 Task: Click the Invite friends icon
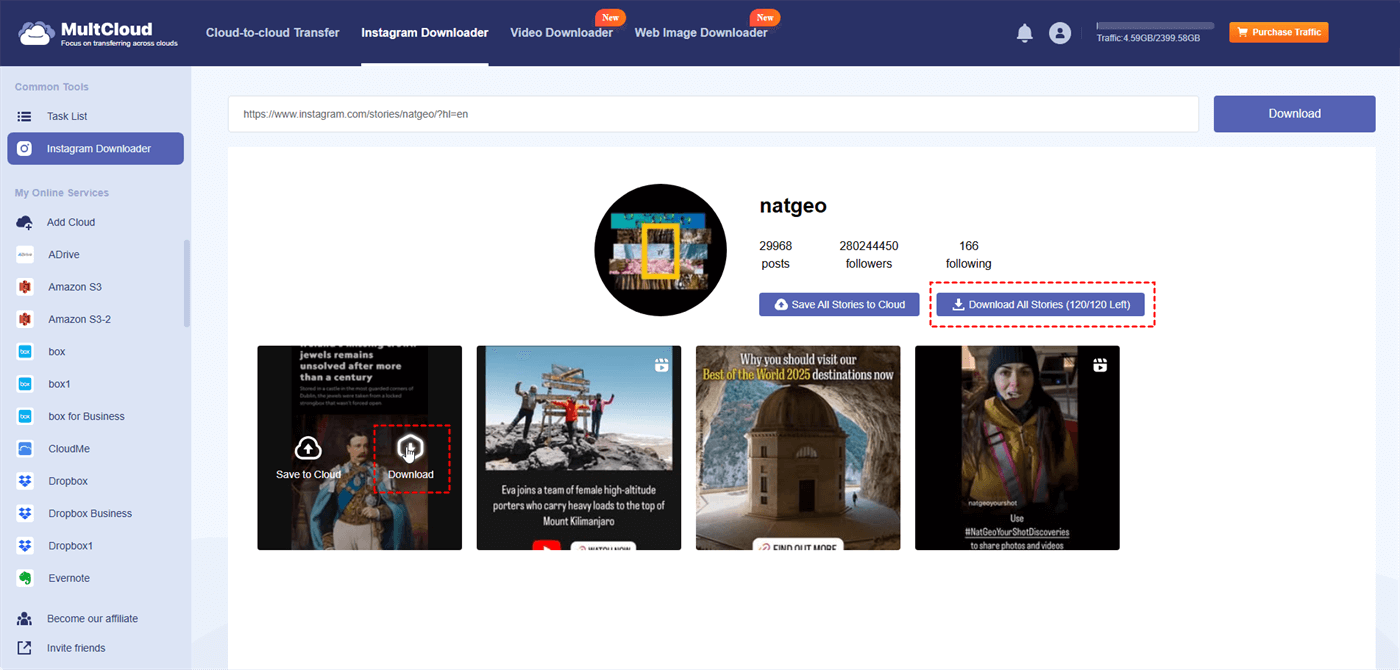click(x=25, y=648)
